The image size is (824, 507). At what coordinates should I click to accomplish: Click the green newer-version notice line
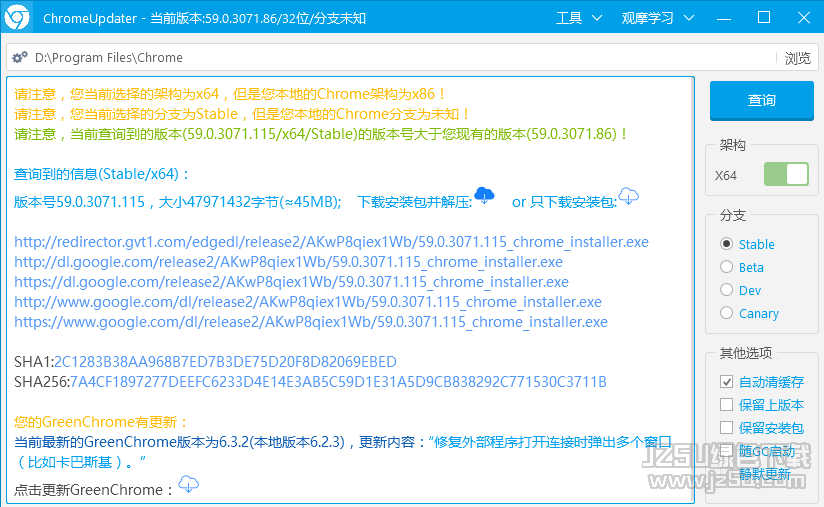pyautogui.click(x=321, y=134)
